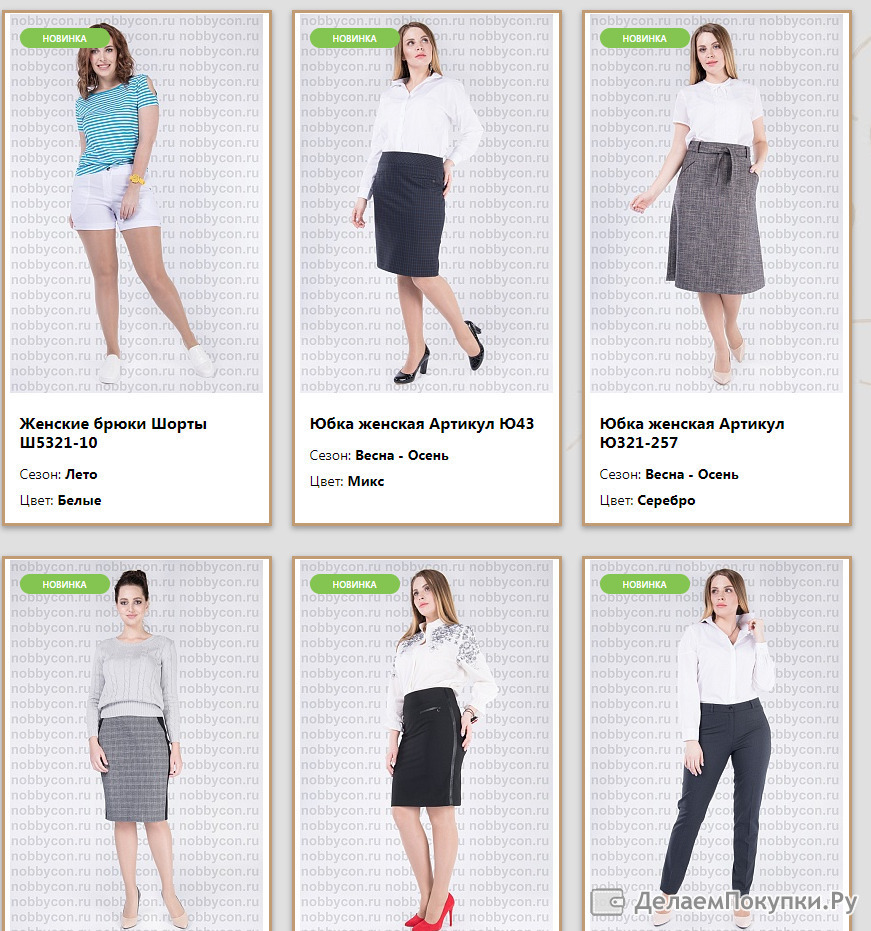Open the grey plaid skirt with sweater photo
The height and width of the screenshot is (931, 871).
[x=136, y=745]
